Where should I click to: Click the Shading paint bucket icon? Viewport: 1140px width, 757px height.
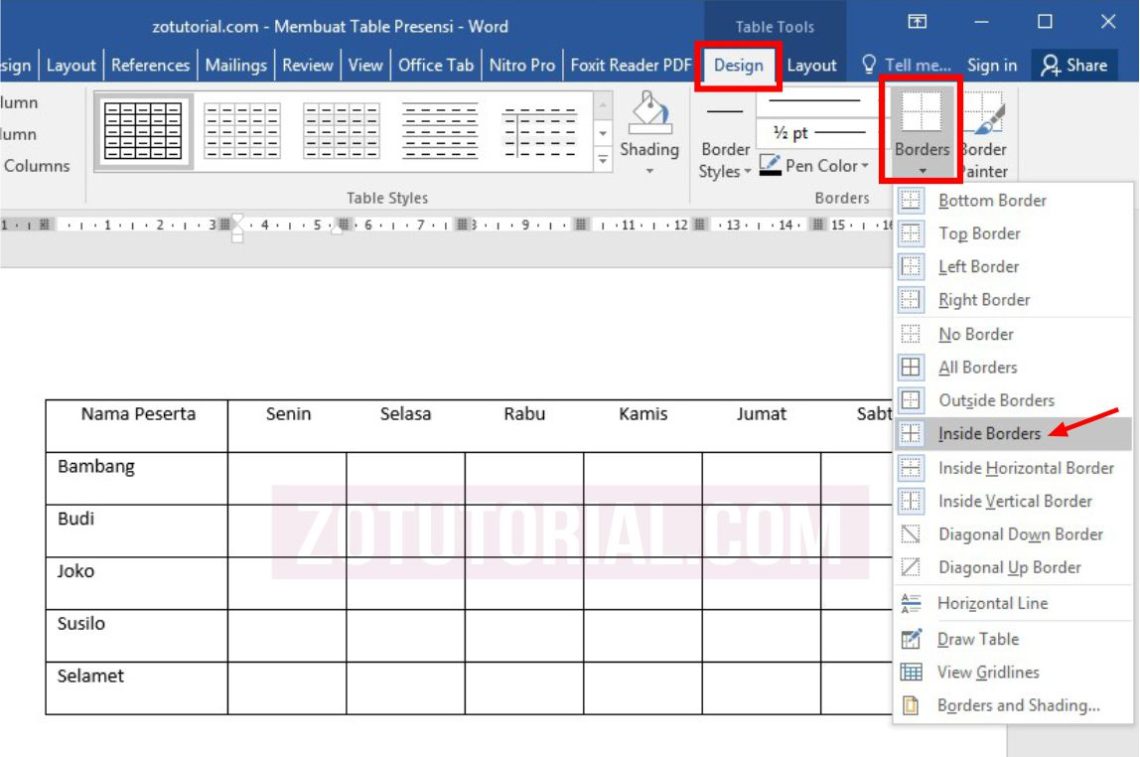coord(649,113)
